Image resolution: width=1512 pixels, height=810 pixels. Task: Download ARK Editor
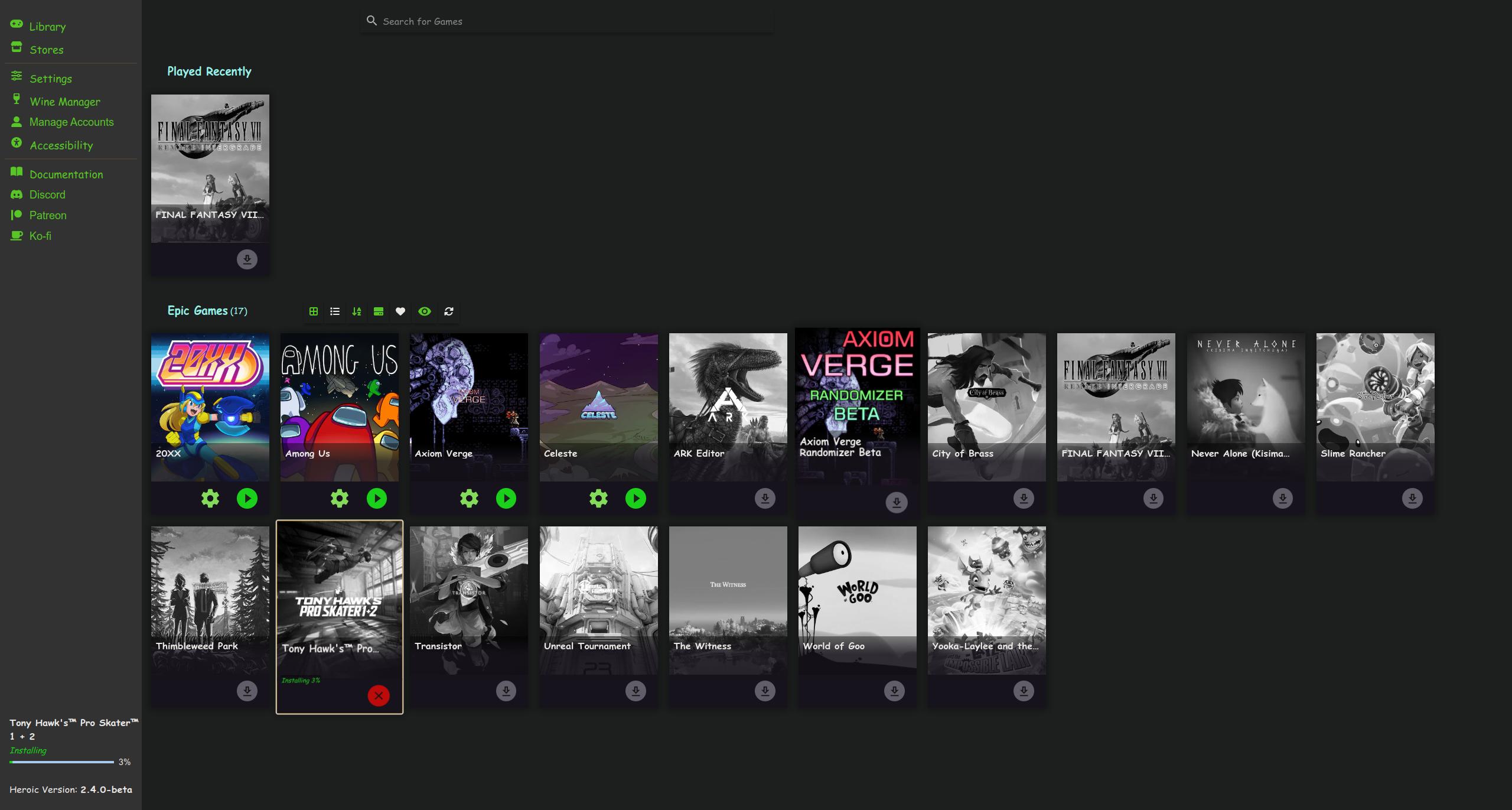[765, 498]
